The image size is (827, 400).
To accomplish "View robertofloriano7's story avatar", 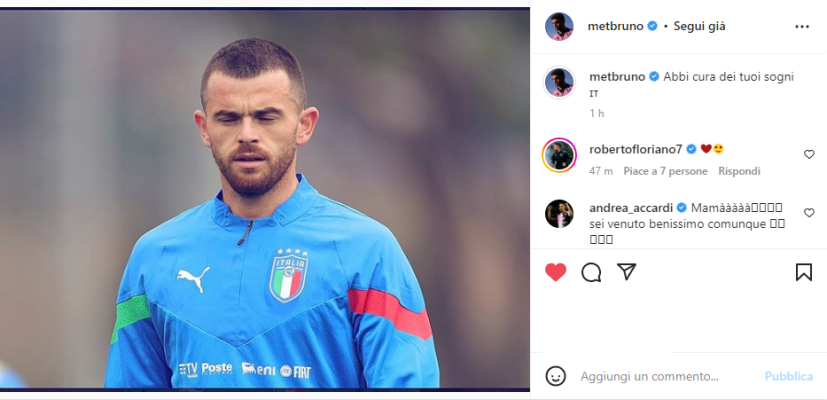I will (559, 155).
